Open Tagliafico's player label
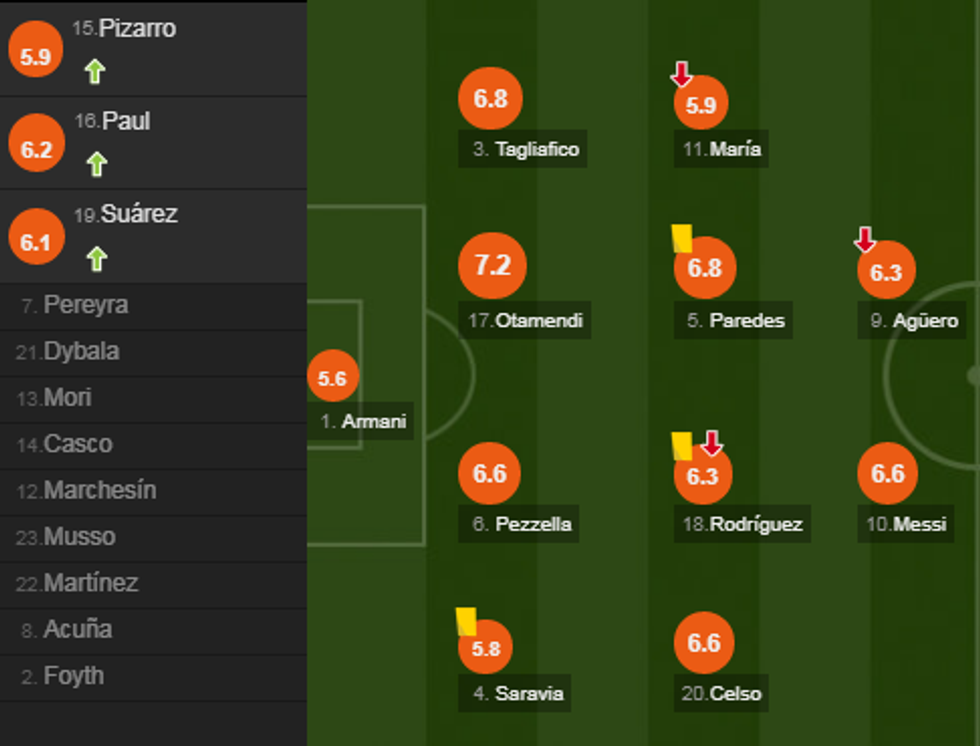Viewport: 980px width, 746px height. pyautogui.click(x=524, y=150)
